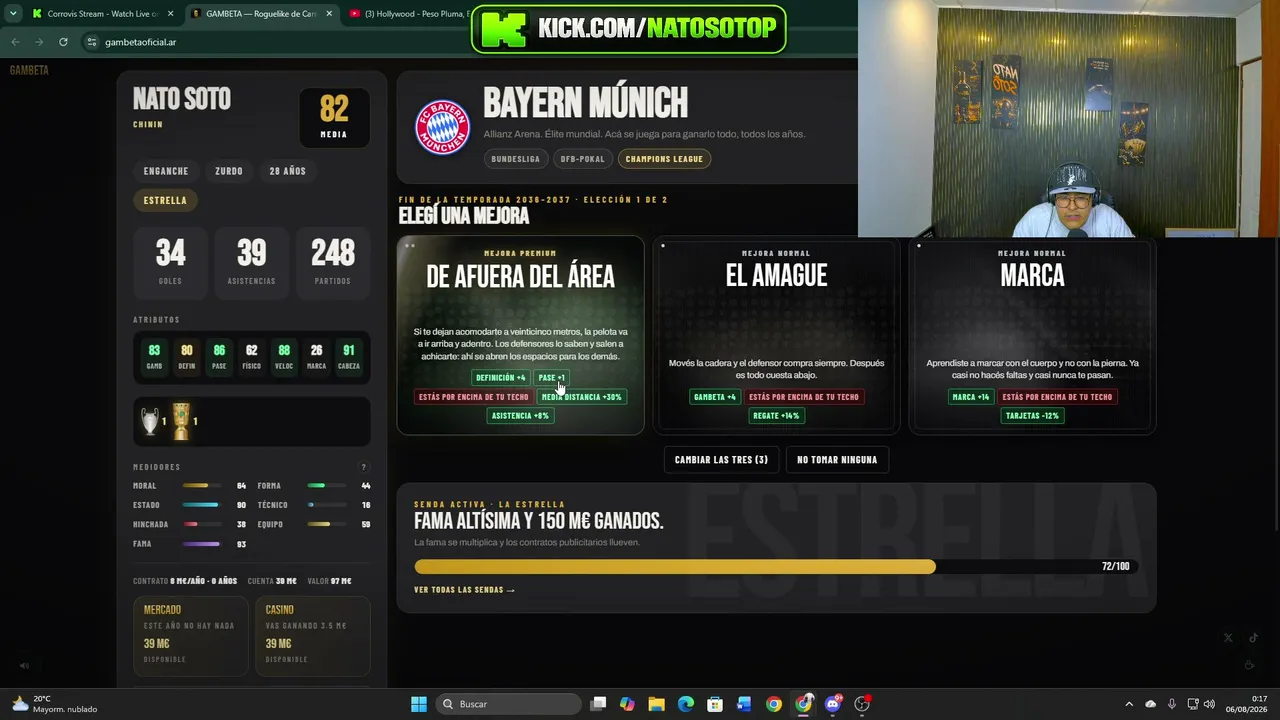The image size is (1280, 720).
Task: Open Discord from the taskbar
Action: pyautogui.click(x=833, y=704)
